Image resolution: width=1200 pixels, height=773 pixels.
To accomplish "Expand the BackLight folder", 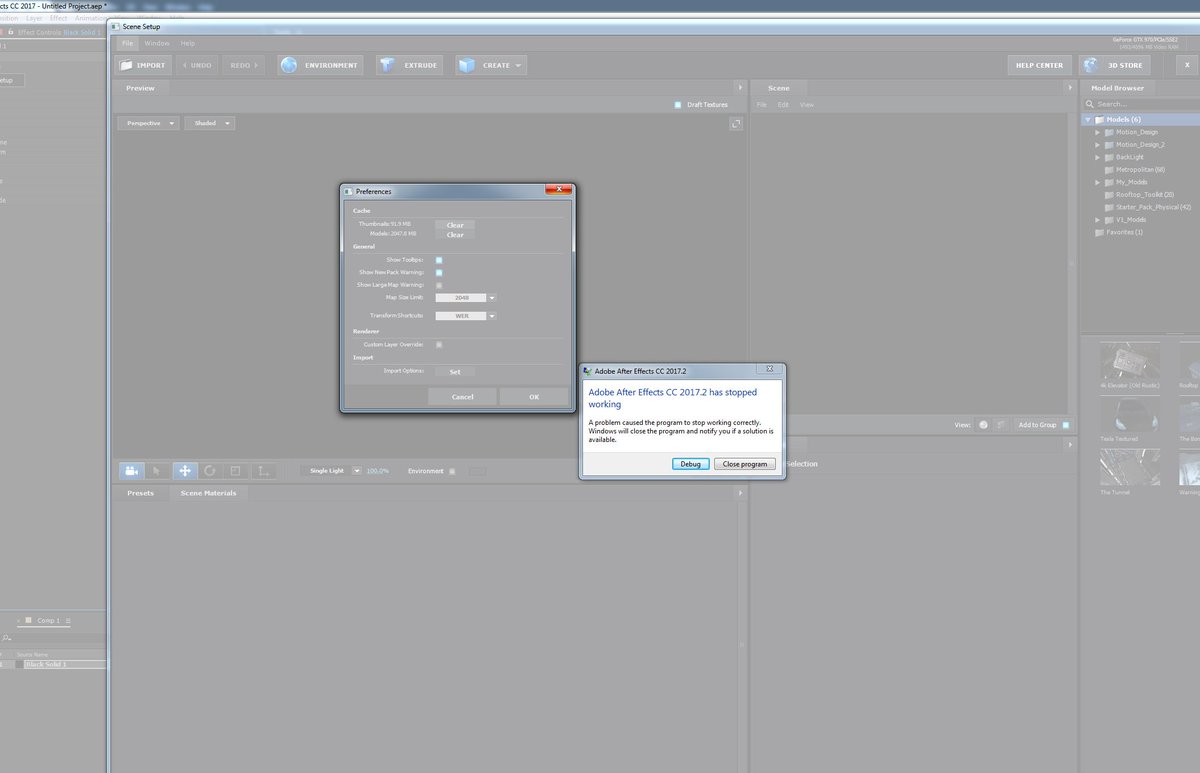I will click(1098, 157).
